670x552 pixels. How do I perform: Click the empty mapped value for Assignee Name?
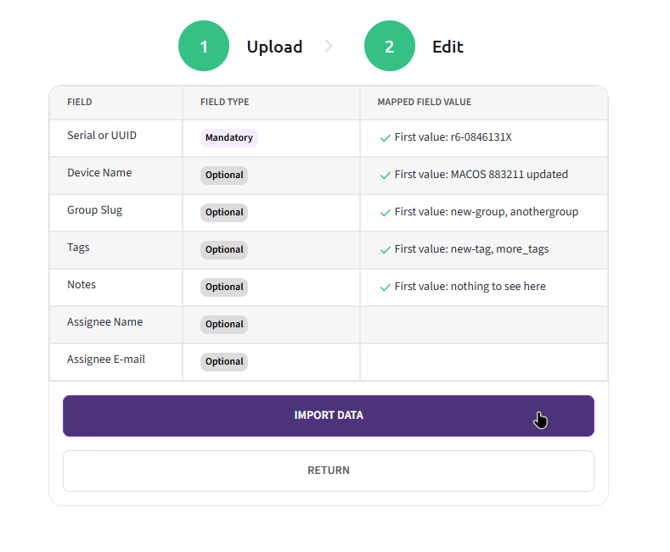(483, 324)
